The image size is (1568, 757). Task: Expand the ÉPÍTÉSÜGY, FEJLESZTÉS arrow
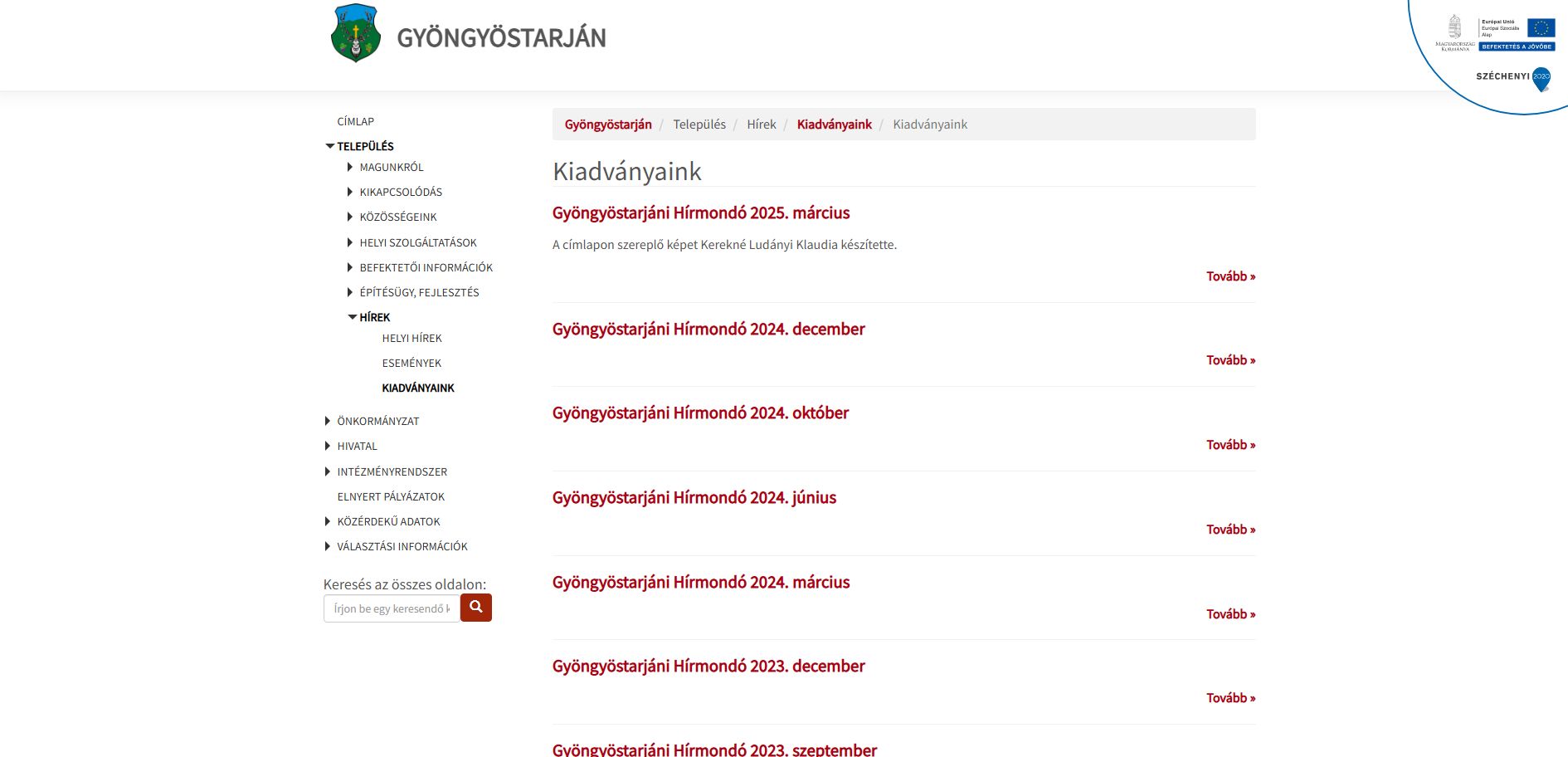pos(350,292)
